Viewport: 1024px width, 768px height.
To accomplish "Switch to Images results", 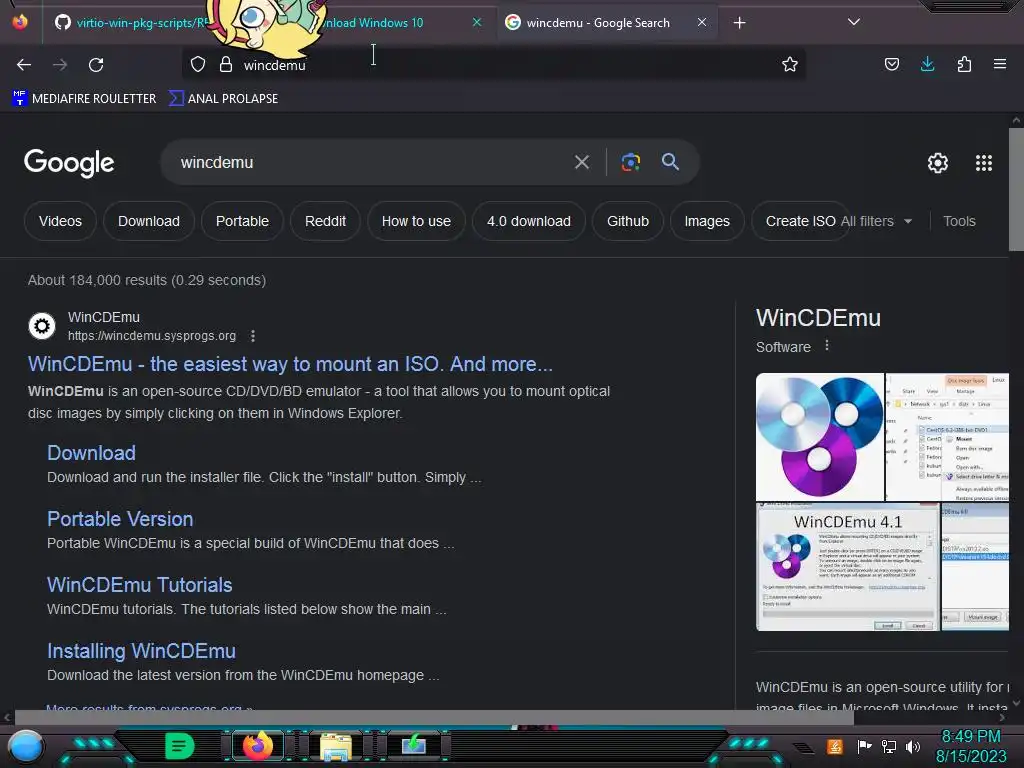I will [x=707, y=221].
